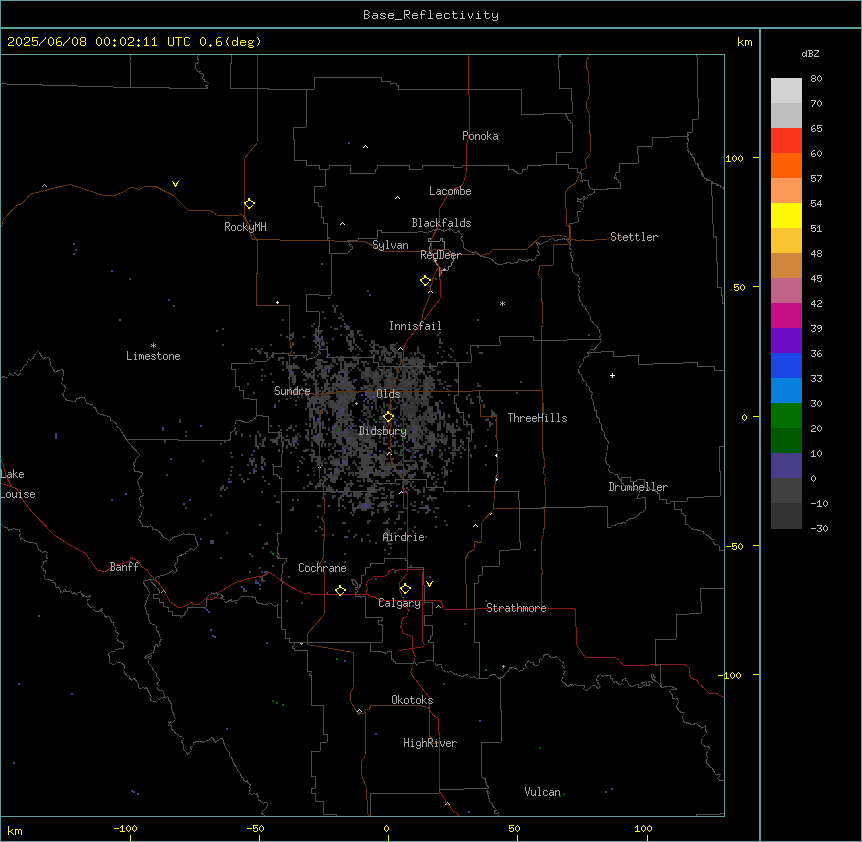The image size is (862, 842).
Task: Pick the red swatch in dBZ legend
Action: (x=786, y=140)
